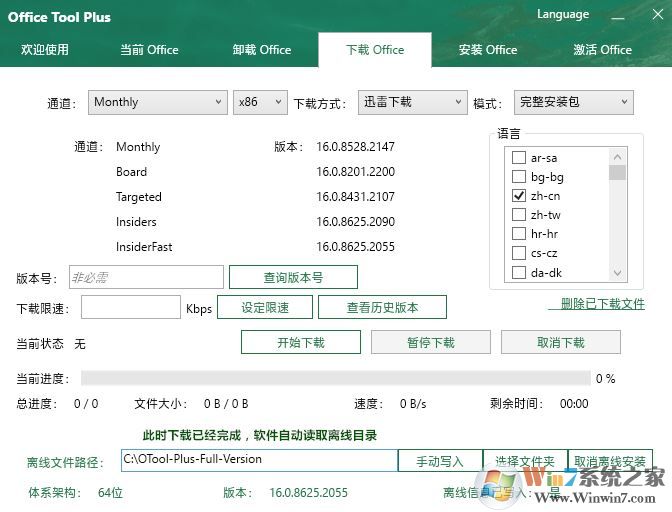Uncheck the zh-cn language checkbox
672x512 pixels.
click(519, 196)
